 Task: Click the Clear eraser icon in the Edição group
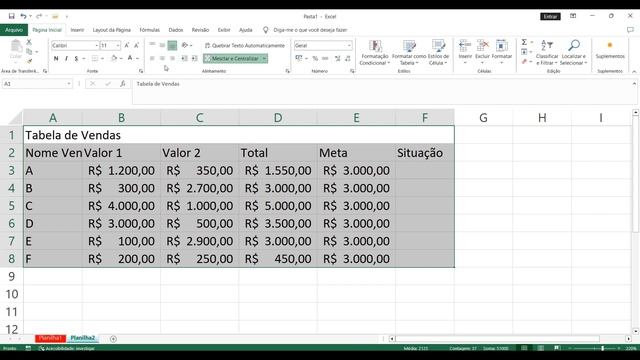[x=524, y=62]
